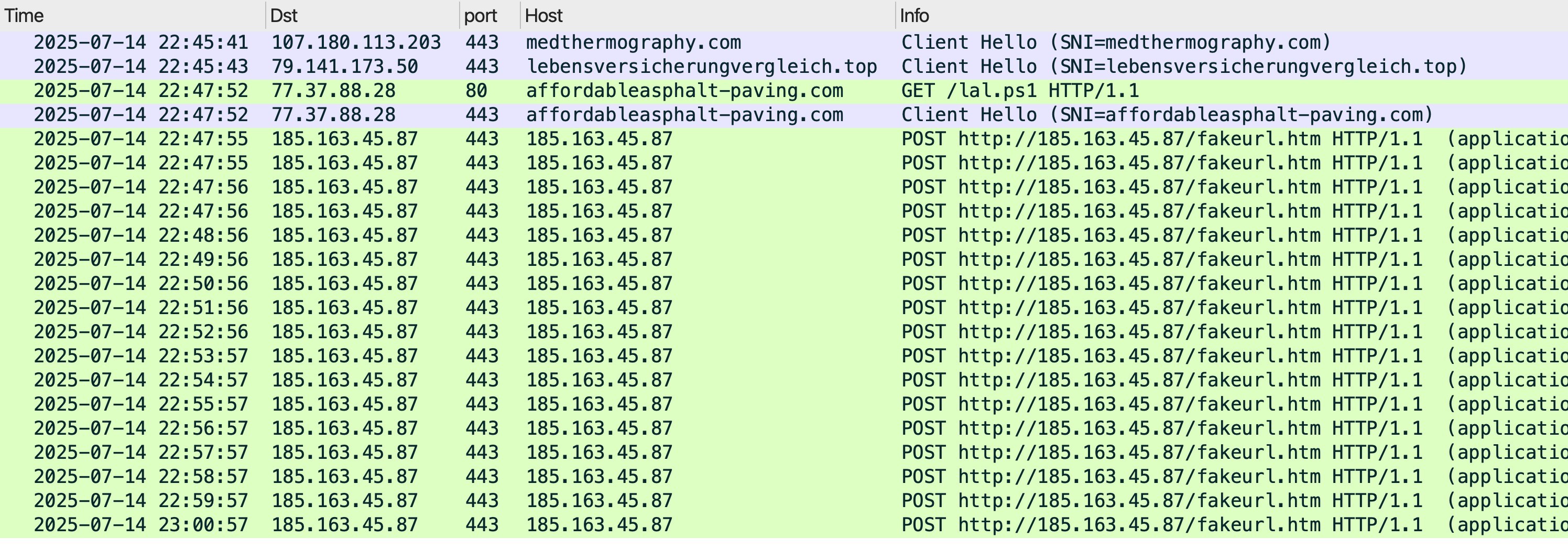Sort by the Host column header
This screenshot has width=1568, height=559.
pos(708,15)
